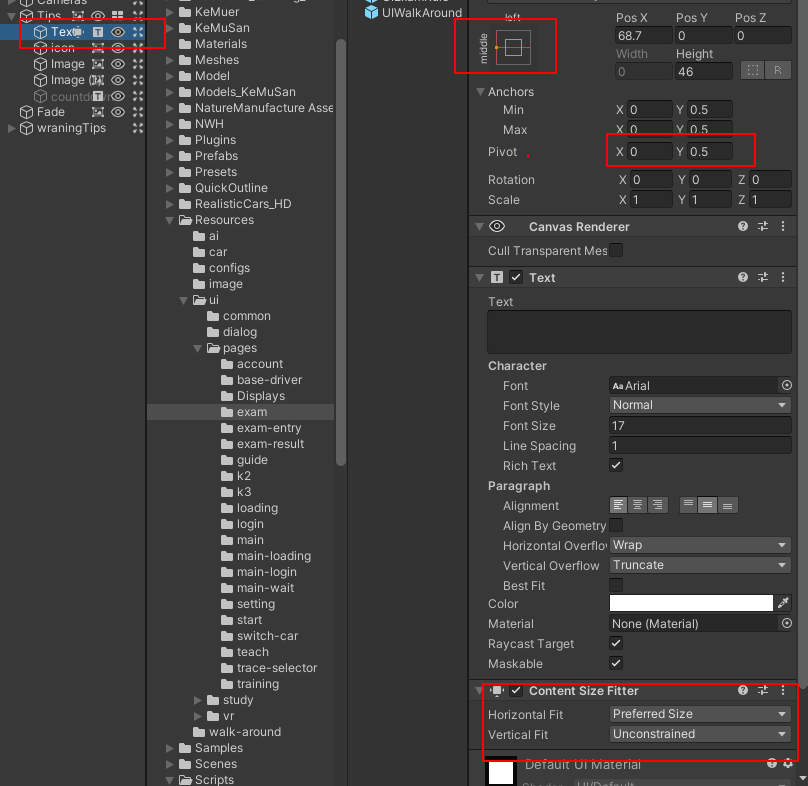Click the Height field value 46
808x786 pixels.
click(703, 71)
